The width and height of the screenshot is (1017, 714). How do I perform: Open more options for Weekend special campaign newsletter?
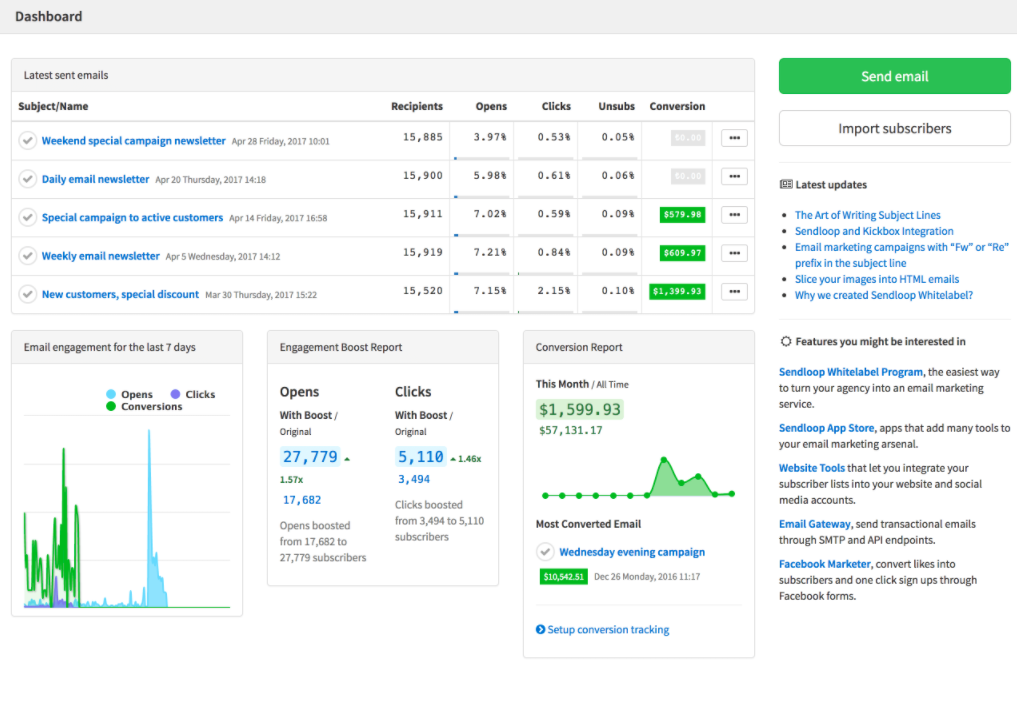(x=734, y=137)
